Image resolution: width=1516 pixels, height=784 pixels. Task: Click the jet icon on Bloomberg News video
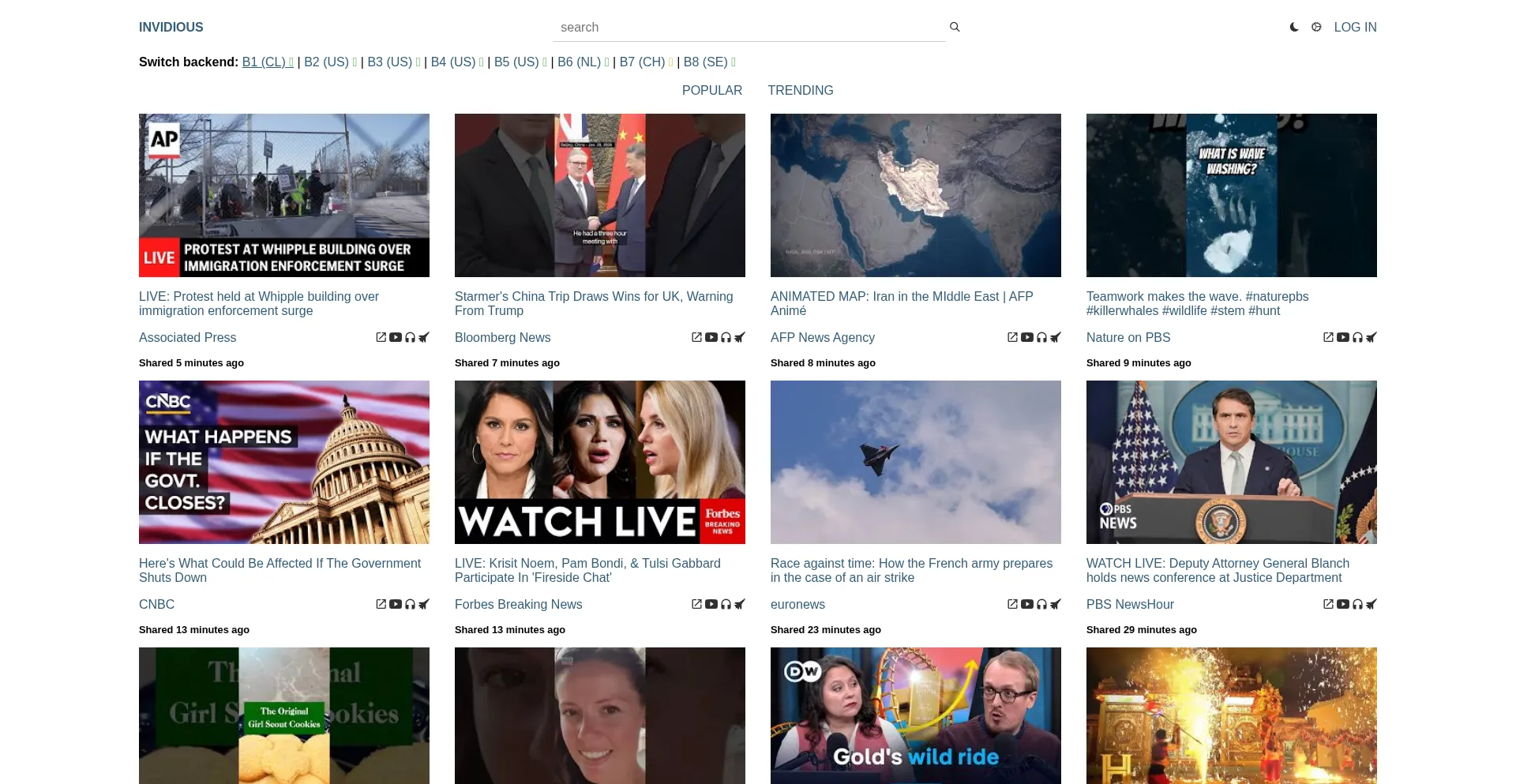coord(740,337)
